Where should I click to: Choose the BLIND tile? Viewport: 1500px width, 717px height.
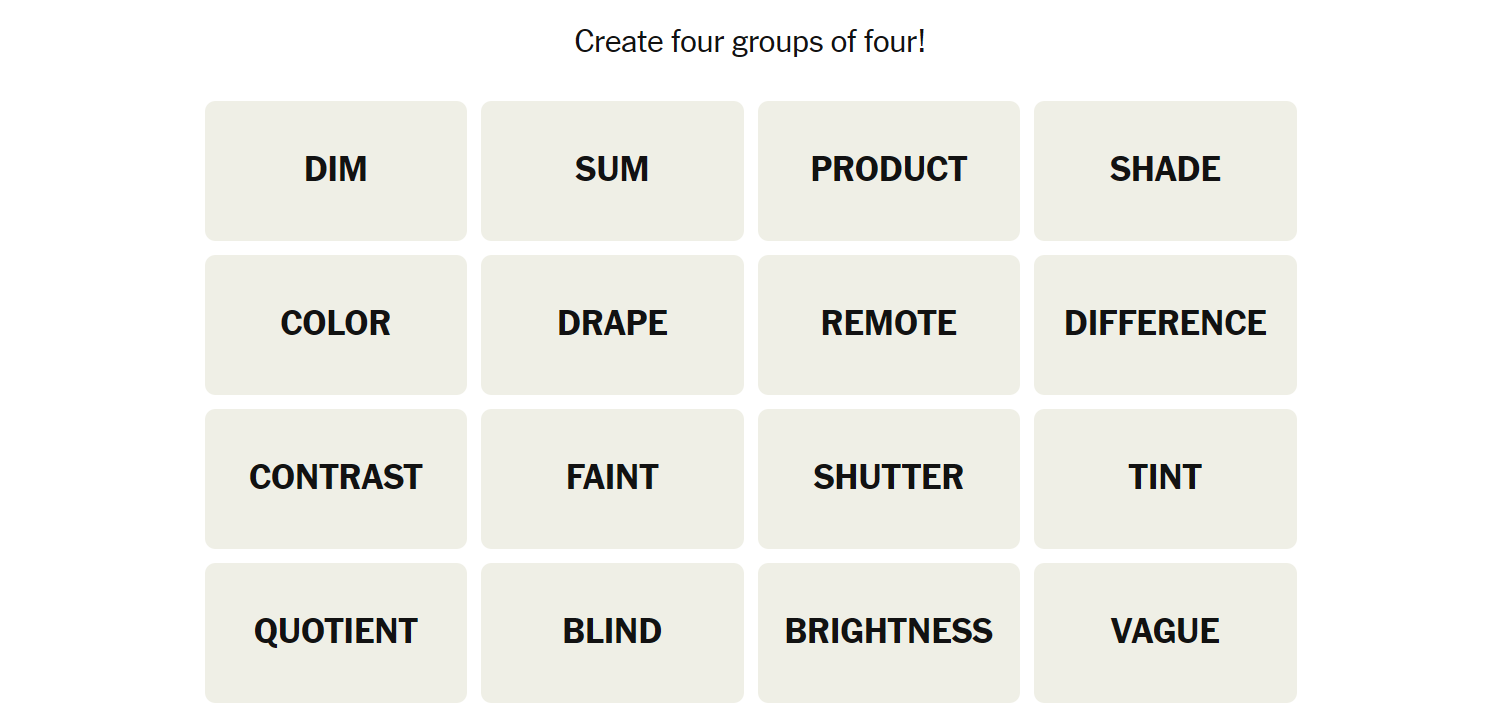[x=612, y=632]
